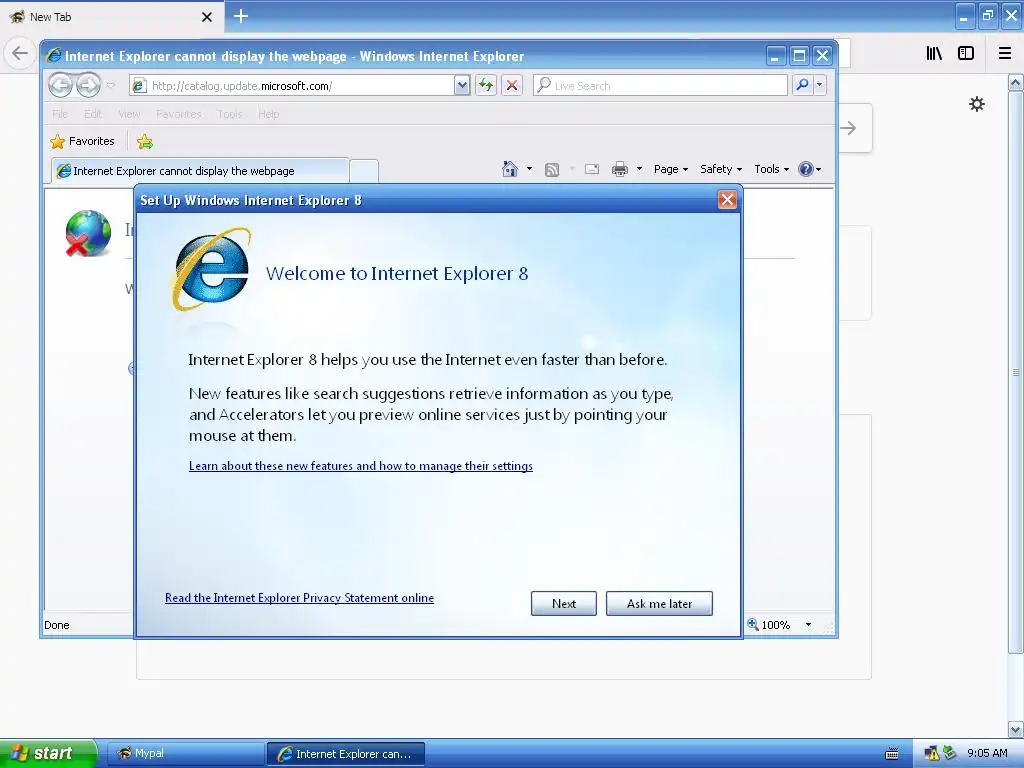Open the Internet Explorer Privacy Statement link
The image size is (1024, 768).
[299, 598]
